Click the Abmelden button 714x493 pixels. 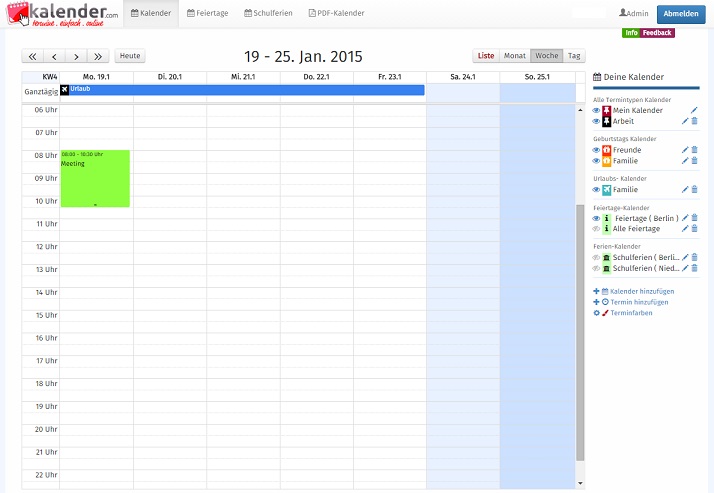pos(680,14)
